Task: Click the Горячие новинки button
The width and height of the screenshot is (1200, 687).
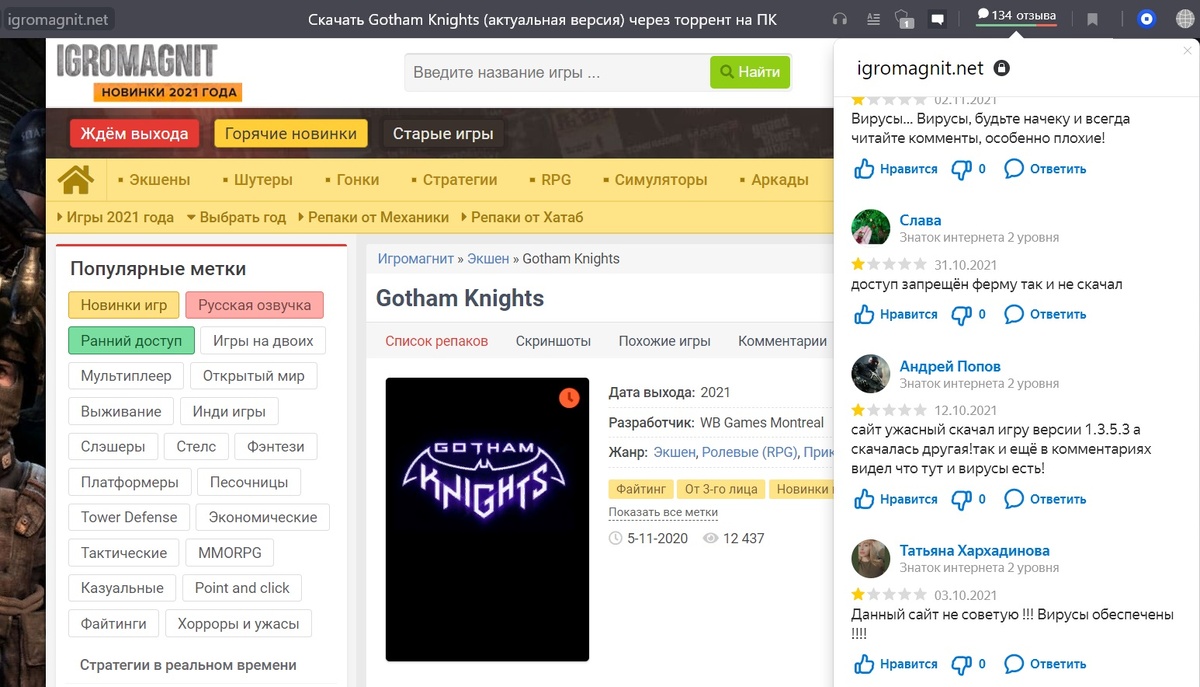Action: pos(291,134)
